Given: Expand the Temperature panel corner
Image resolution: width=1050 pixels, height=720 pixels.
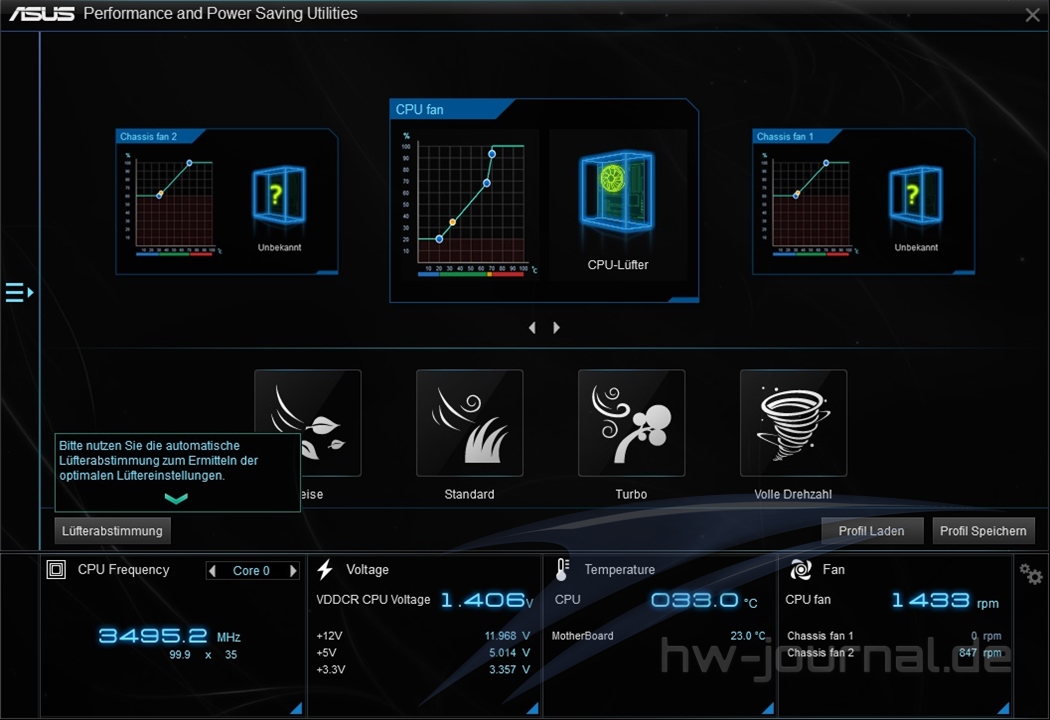Looking at the screenshot, I should pos(769,708).
